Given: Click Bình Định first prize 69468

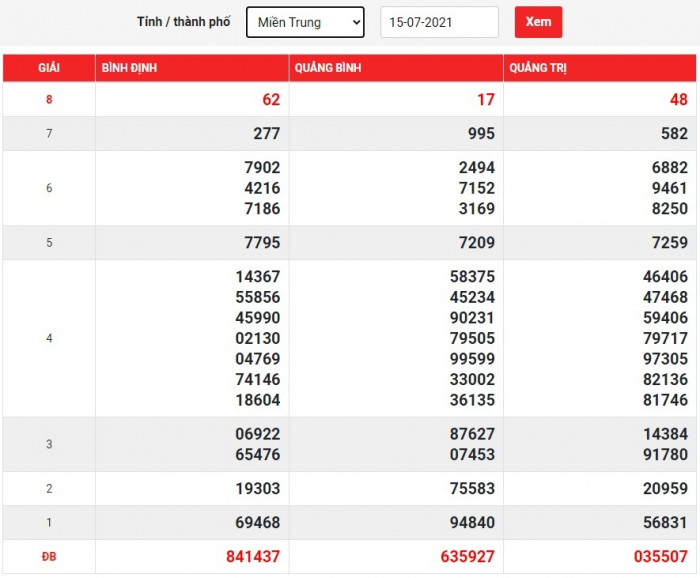Looking at the screenshot, I should coord(257,523).
